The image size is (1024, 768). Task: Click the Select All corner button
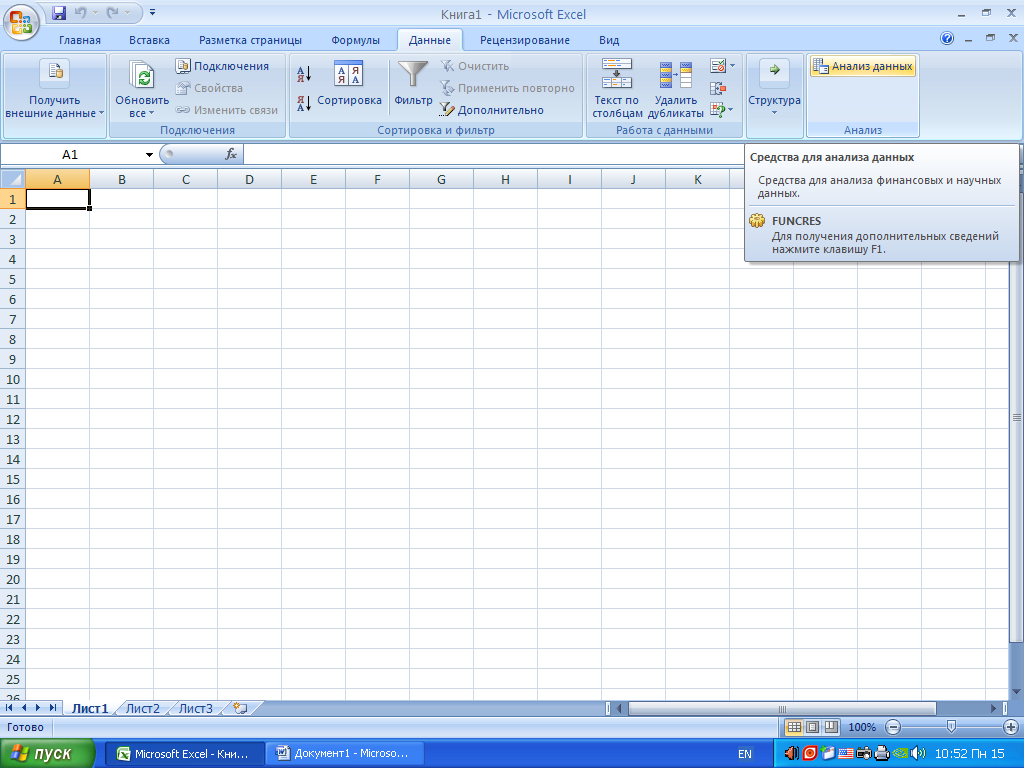(12, 179)
